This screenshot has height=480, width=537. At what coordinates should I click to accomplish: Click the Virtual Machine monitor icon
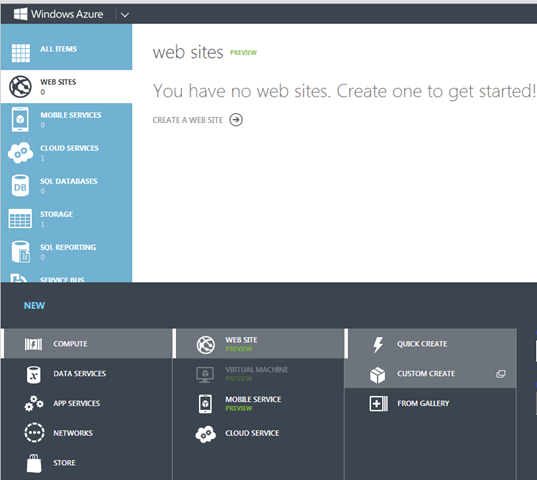[x=205, y=375]
